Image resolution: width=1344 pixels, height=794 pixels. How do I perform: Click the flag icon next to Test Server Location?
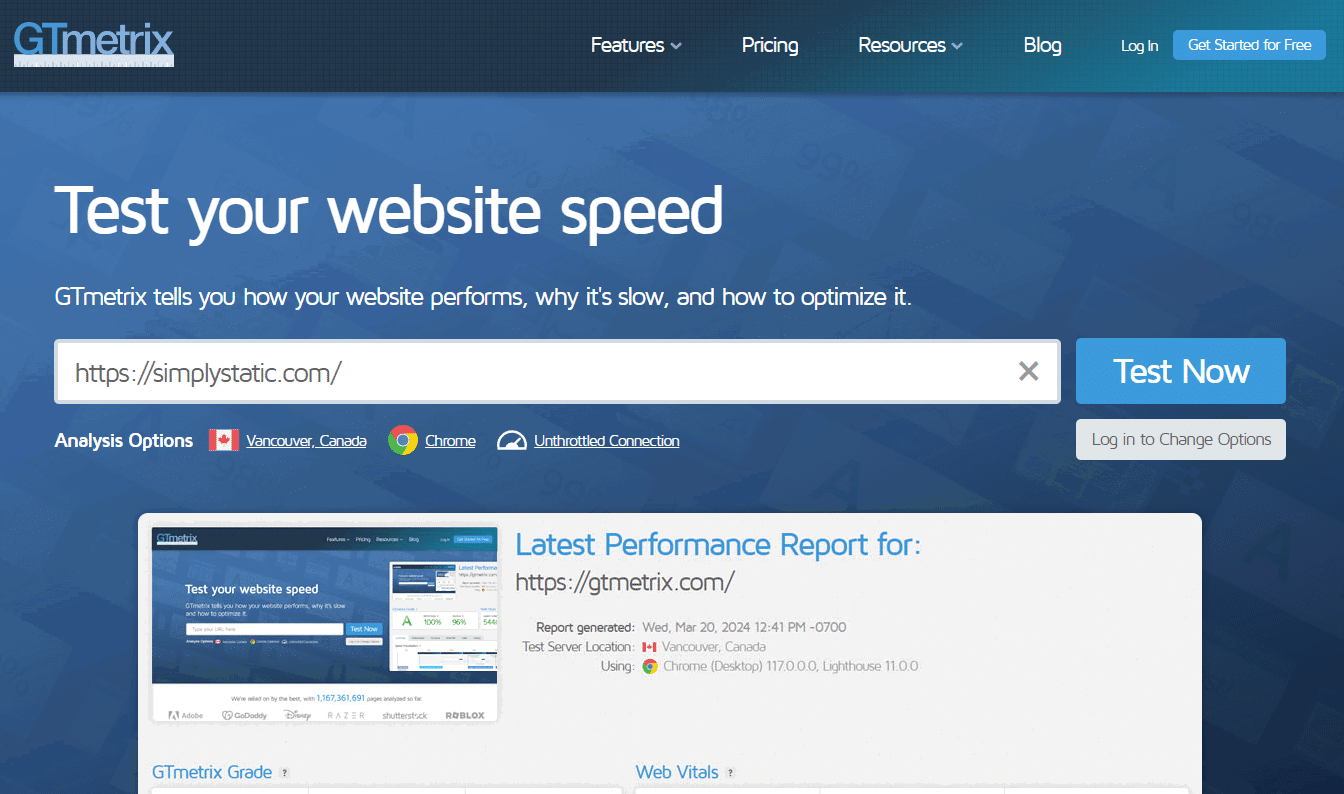click(651, 647)
